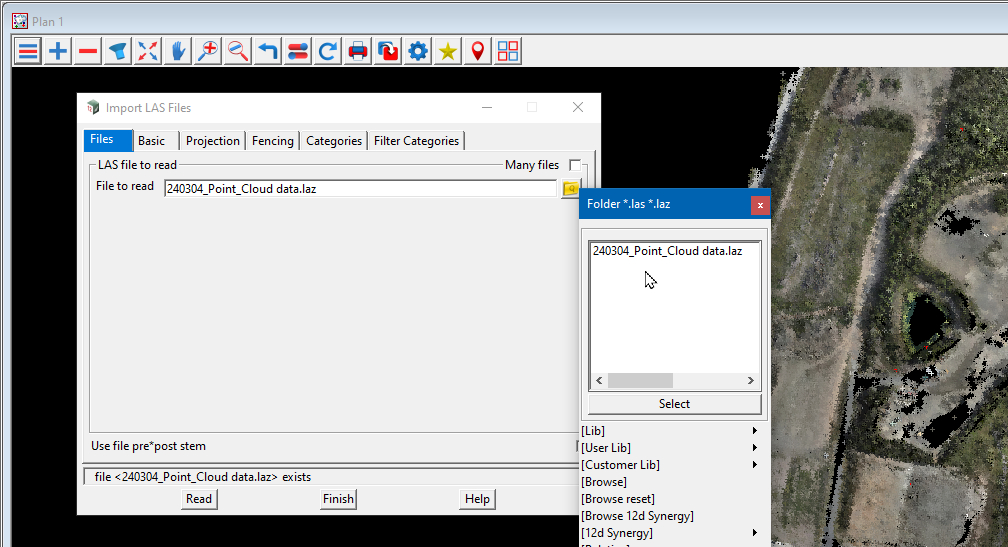Screen dimensions: 1008x547
Task: Select the blue hand pan tool
Action: 178,51
